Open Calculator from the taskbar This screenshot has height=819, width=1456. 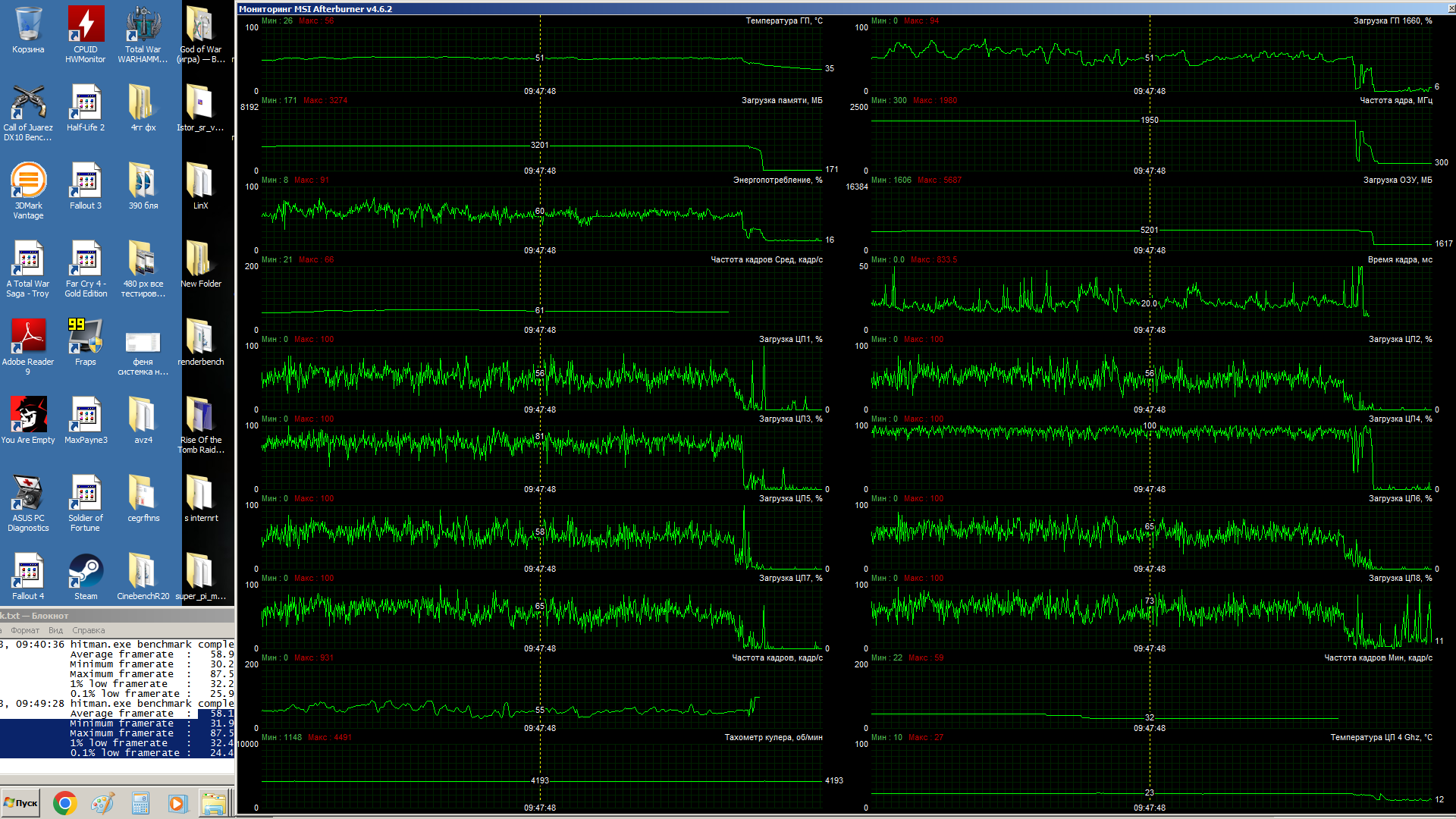click(140, 803)
